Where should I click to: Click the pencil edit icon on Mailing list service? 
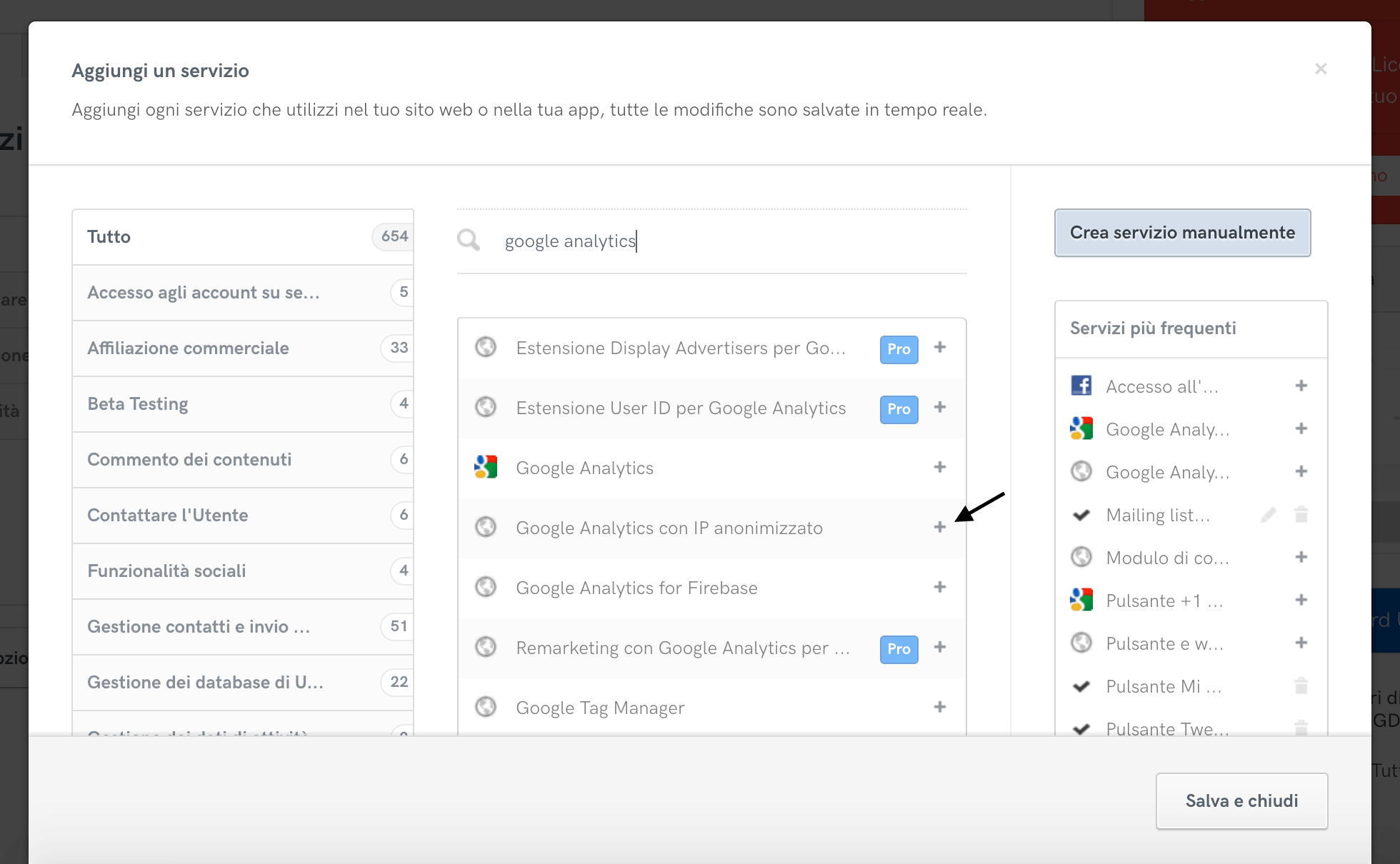[x=1269, y=514]
